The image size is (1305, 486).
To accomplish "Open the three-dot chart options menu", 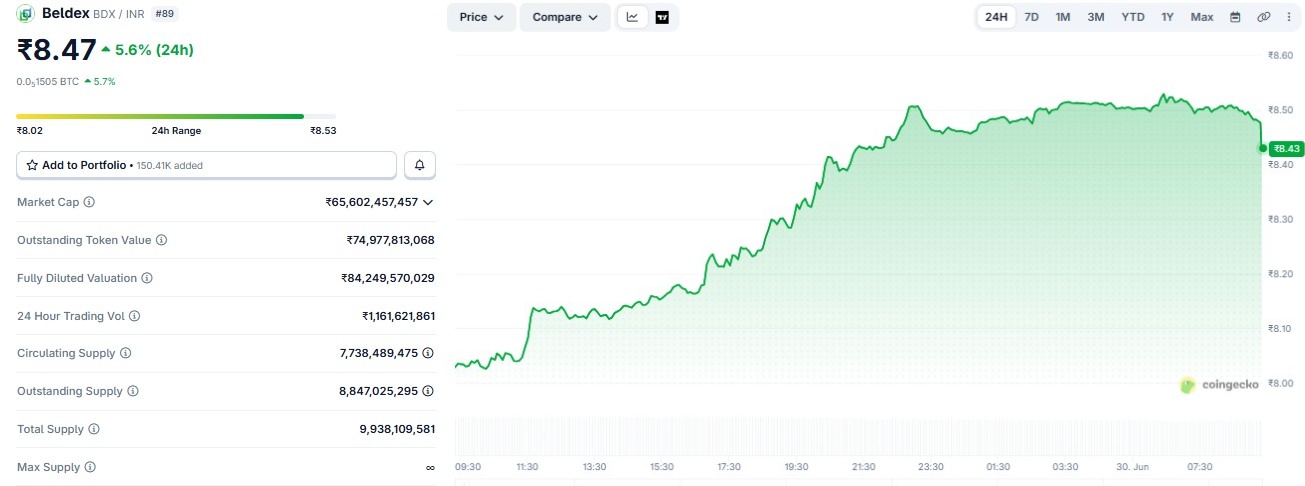I will point(1288,17).
